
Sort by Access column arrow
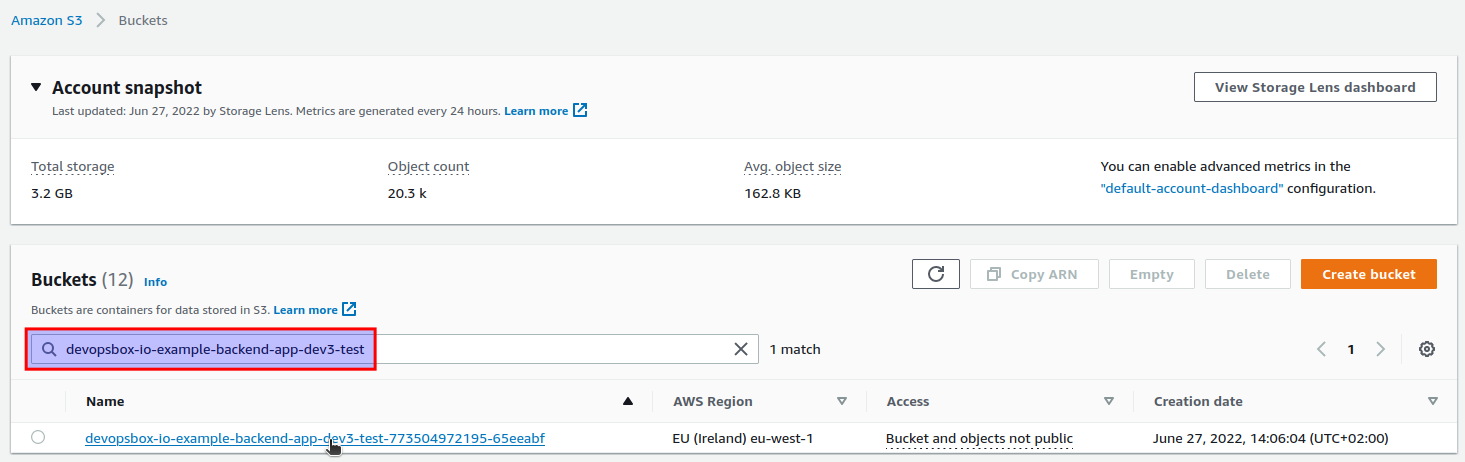point(1109,401)
